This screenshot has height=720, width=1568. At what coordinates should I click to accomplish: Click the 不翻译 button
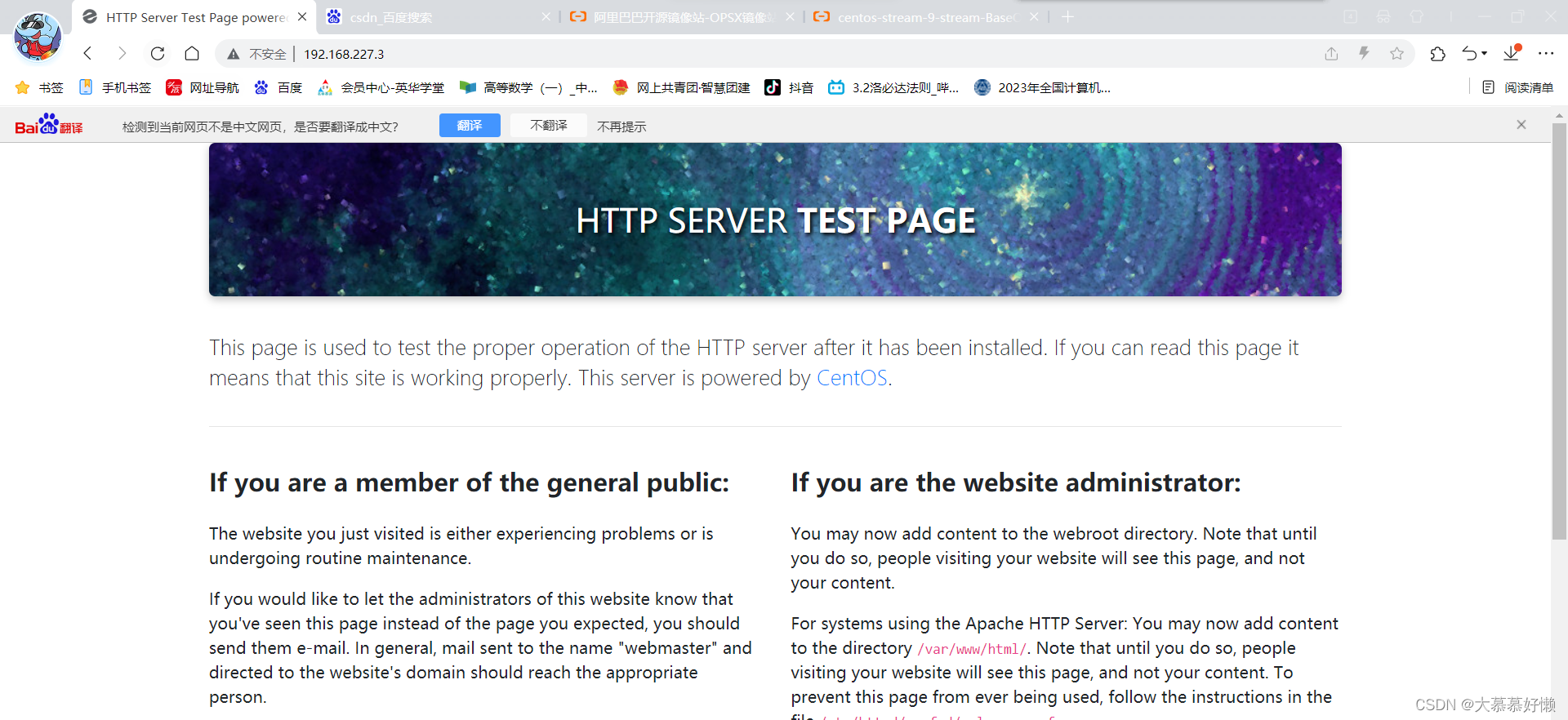[549, 125]
